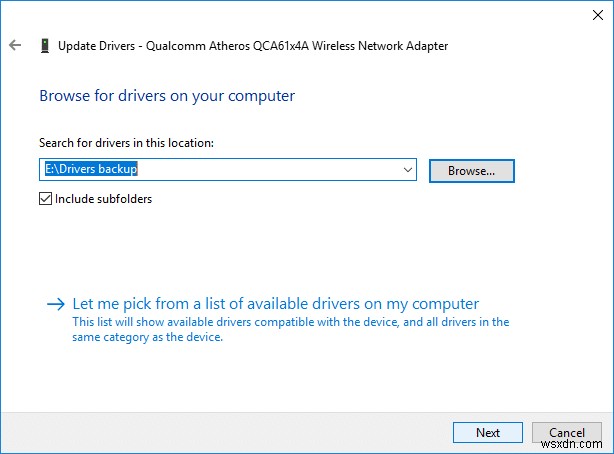Click blank area of the title bar
This screenshot has height=454, width=614.
click(x=300, y=14)
